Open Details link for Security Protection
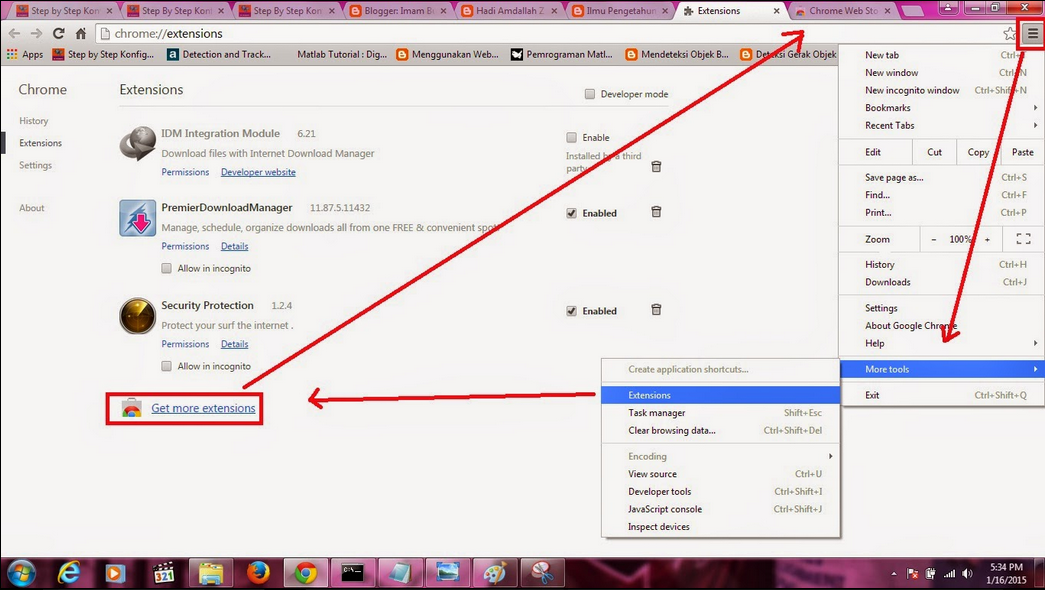 pos(235,344)
